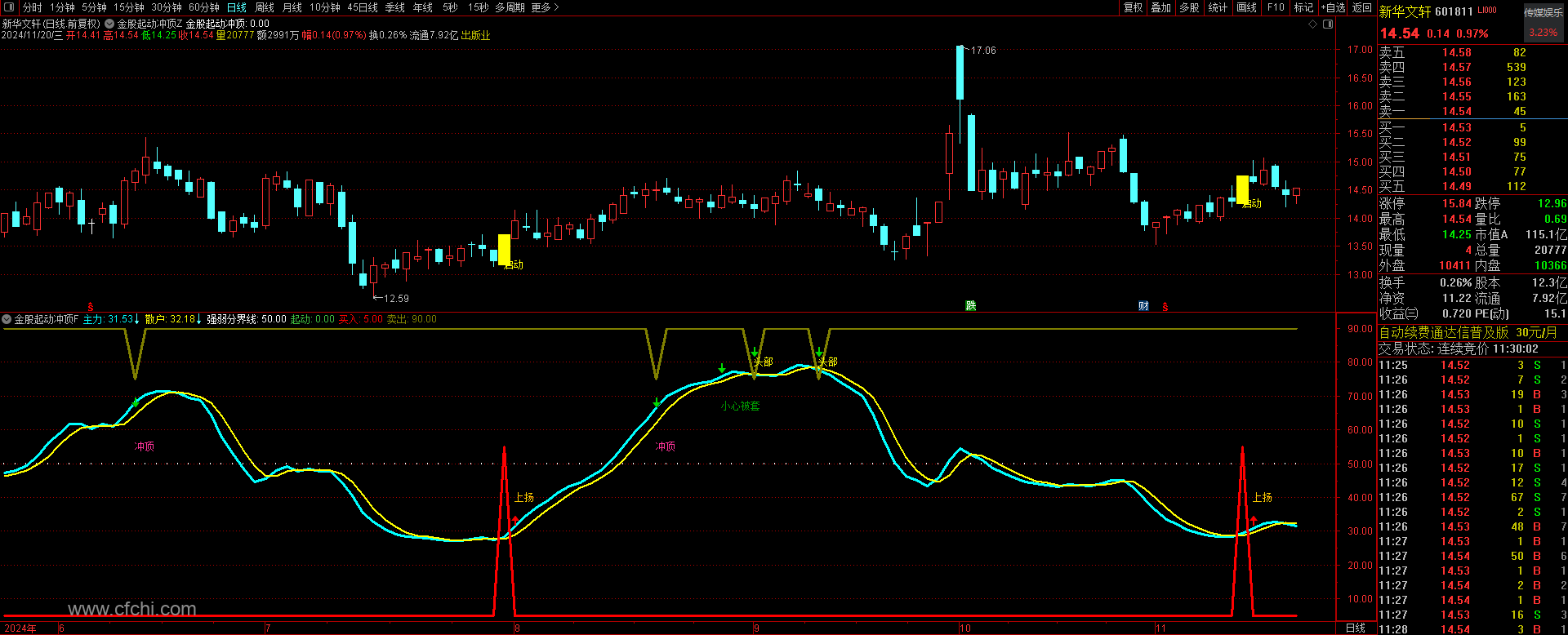Click the 上扬 label near month 8
Screen dimensions: 1568x635
(524, 497)
